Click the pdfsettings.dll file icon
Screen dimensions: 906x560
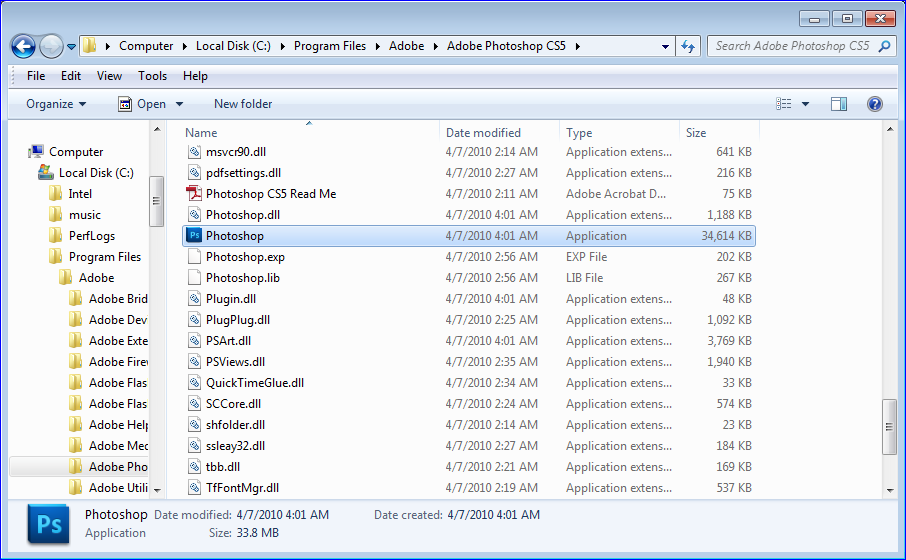pos(194,173)
